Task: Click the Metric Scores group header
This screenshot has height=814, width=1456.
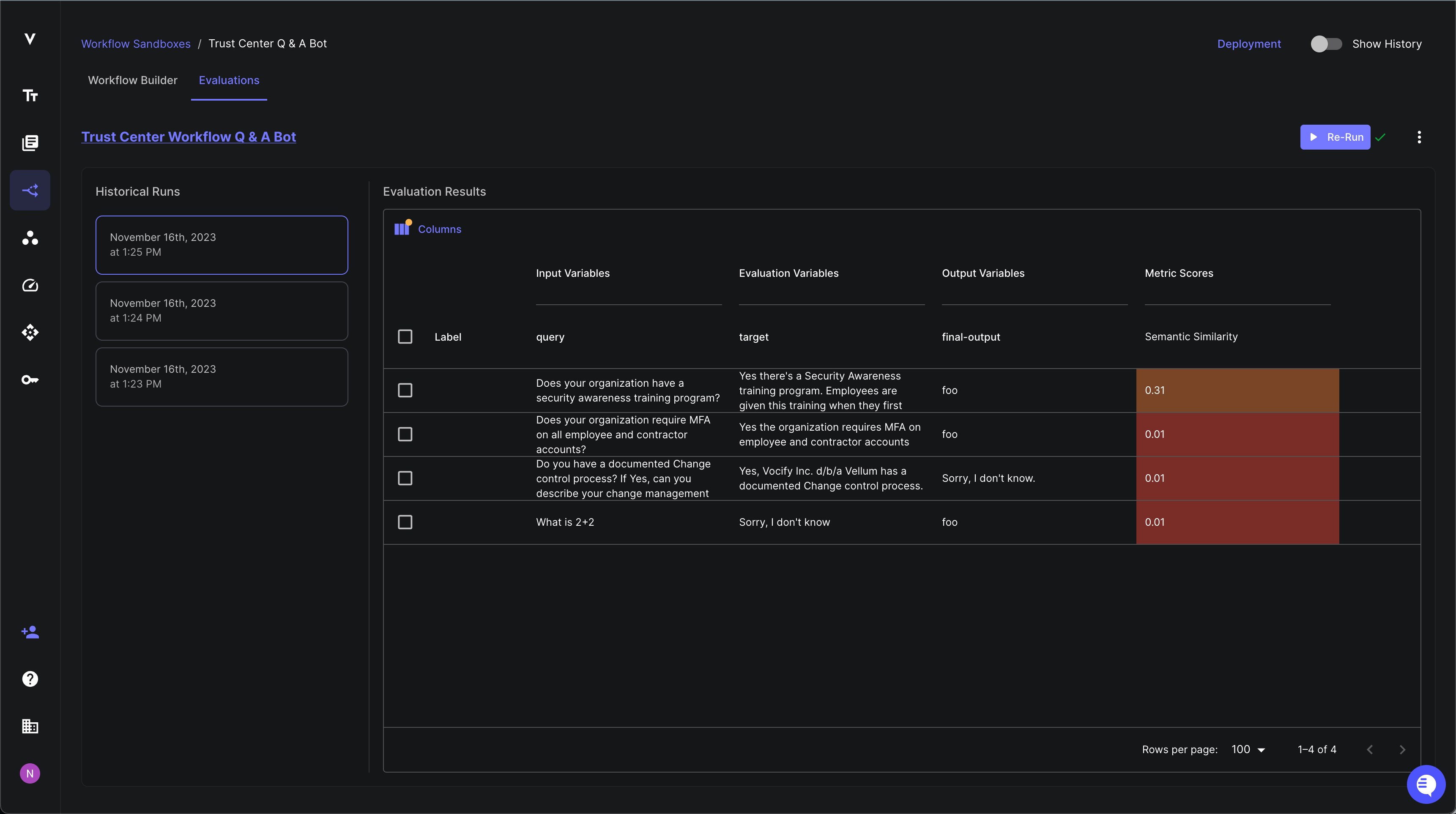Action: pyautogui.click(x=1179, y=273)
